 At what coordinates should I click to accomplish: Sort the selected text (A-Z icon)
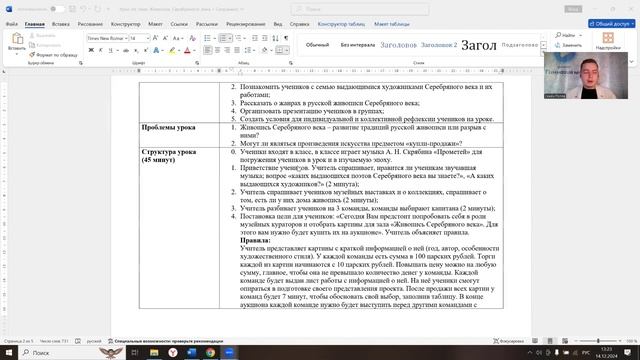click(x=276, y=38)
